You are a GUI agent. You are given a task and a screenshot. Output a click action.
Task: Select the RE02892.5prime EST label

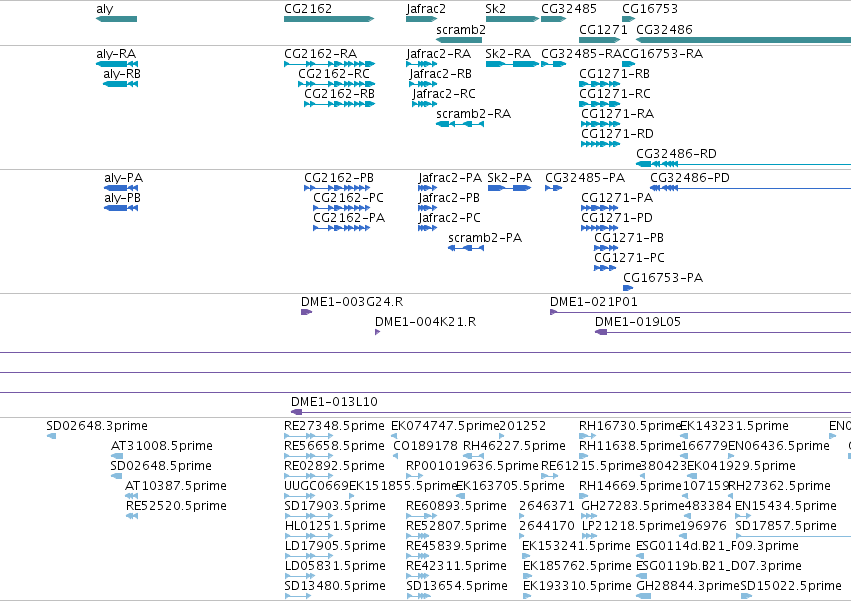point(334,466)
